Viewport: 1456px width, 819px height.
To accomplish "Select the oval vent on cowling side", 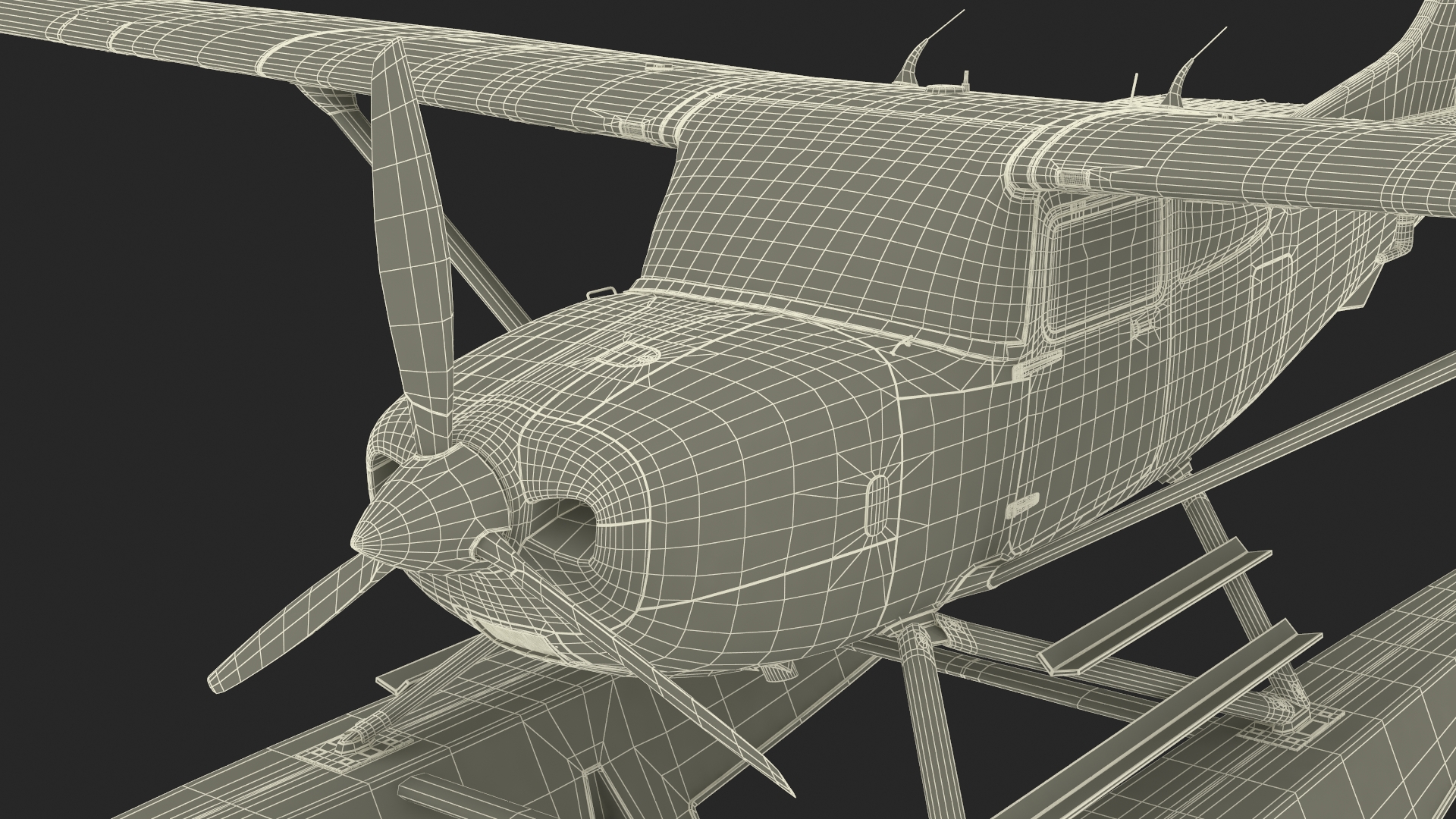I will tap(876, 505).
